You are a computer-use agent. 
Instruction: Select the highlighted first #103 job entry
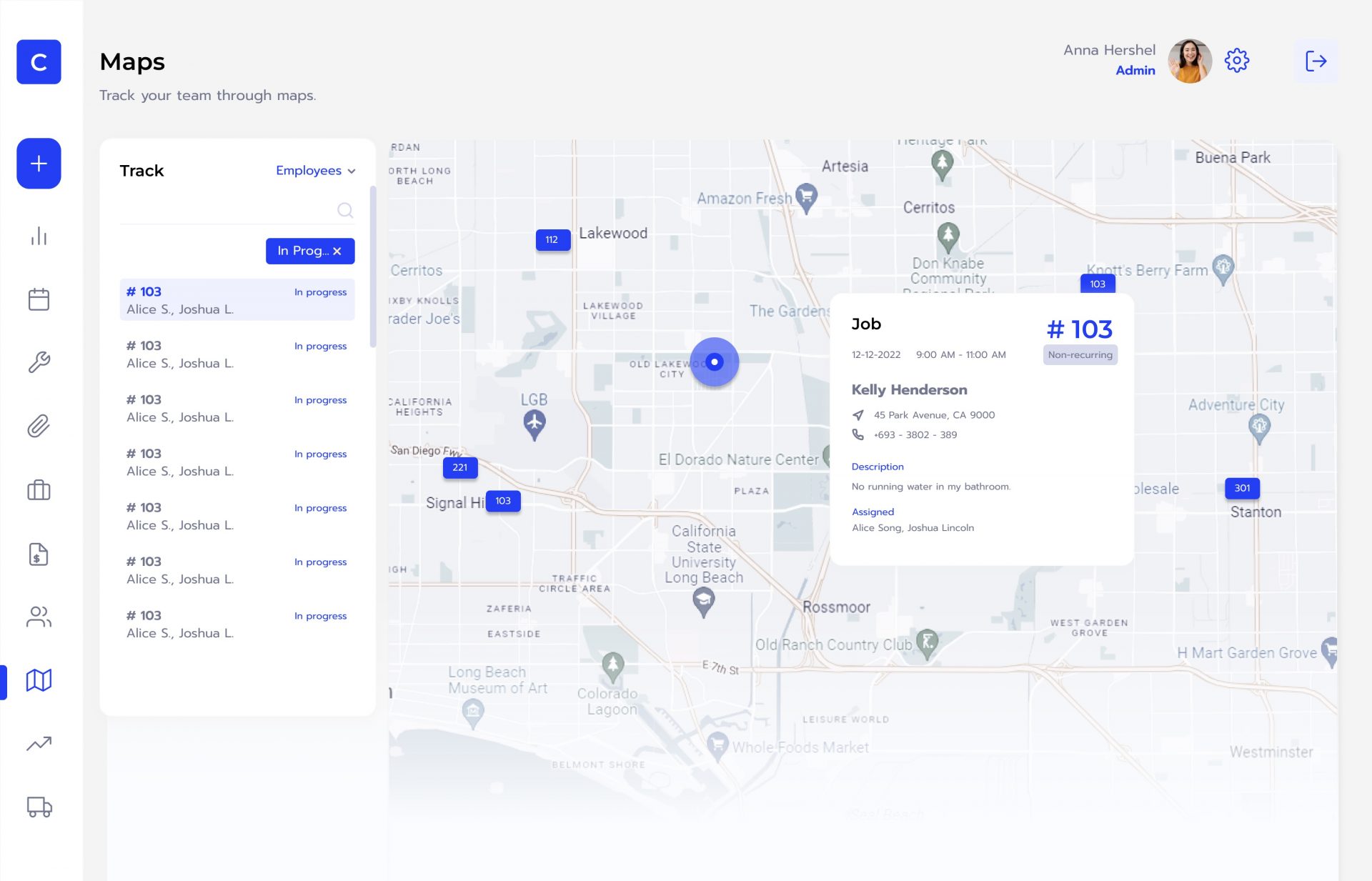point(237,300)
